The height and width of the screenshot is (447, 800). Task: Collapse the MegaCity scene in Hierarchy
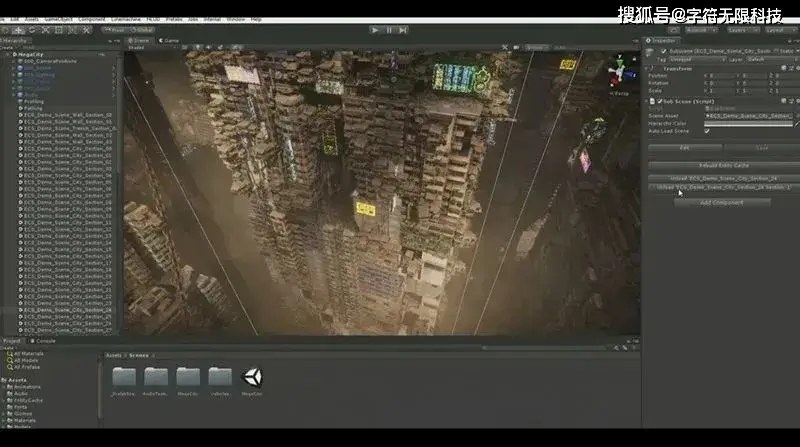tap(9, 54)
